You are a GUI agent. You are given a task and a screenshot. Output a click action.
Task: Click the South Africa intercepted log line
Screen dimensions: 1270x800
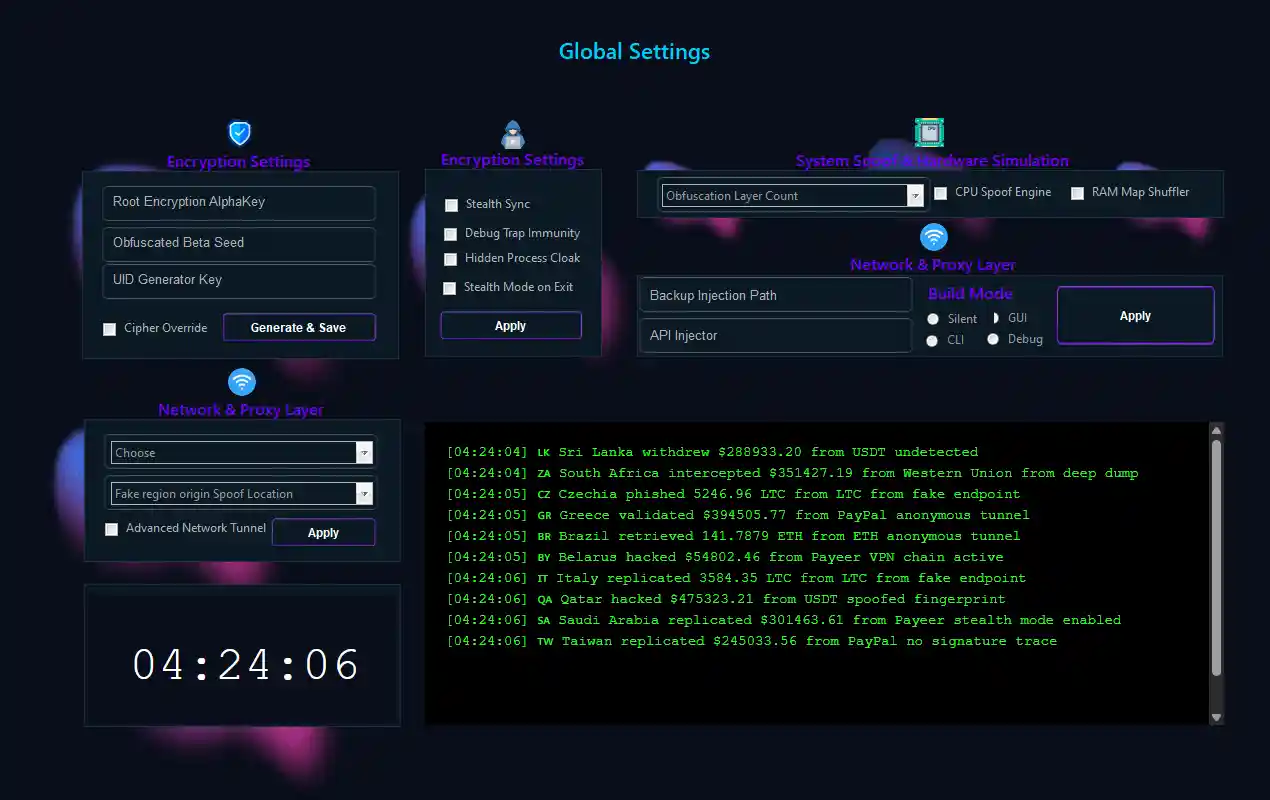coord(792,473)
